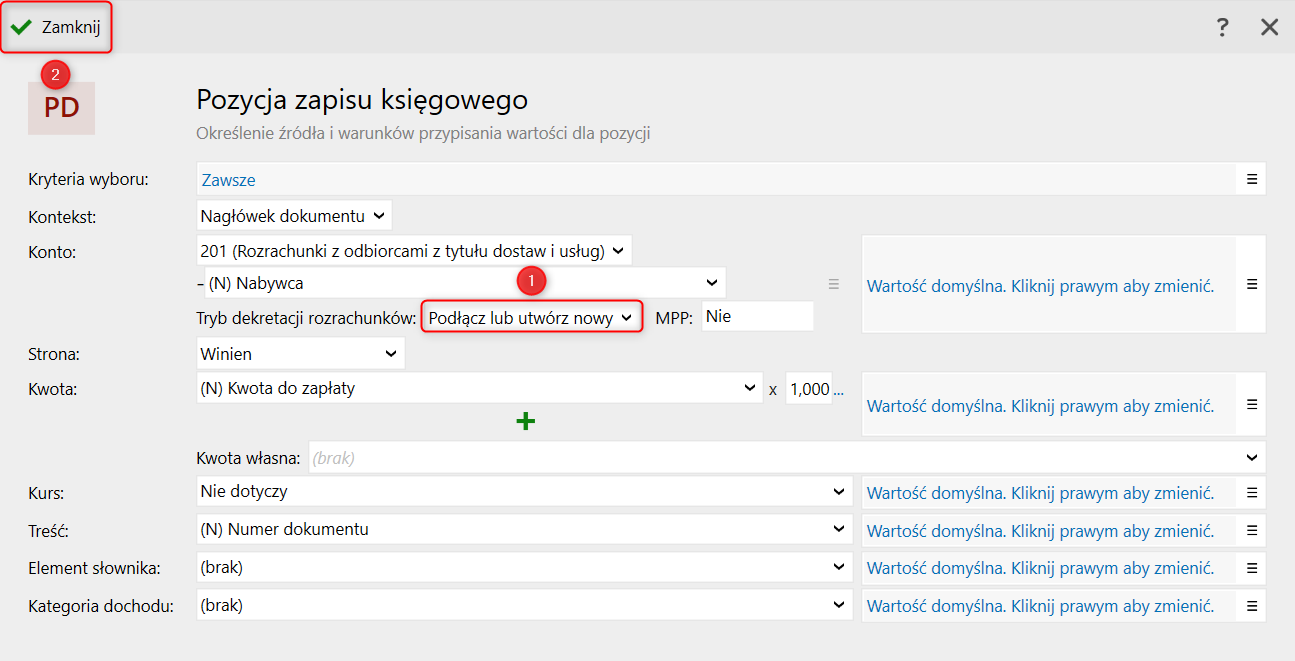This screenshot has height=661, width=1295.
Task: Open the hamburger menu for Kategoria dochodu
Action: (1251, 606)
